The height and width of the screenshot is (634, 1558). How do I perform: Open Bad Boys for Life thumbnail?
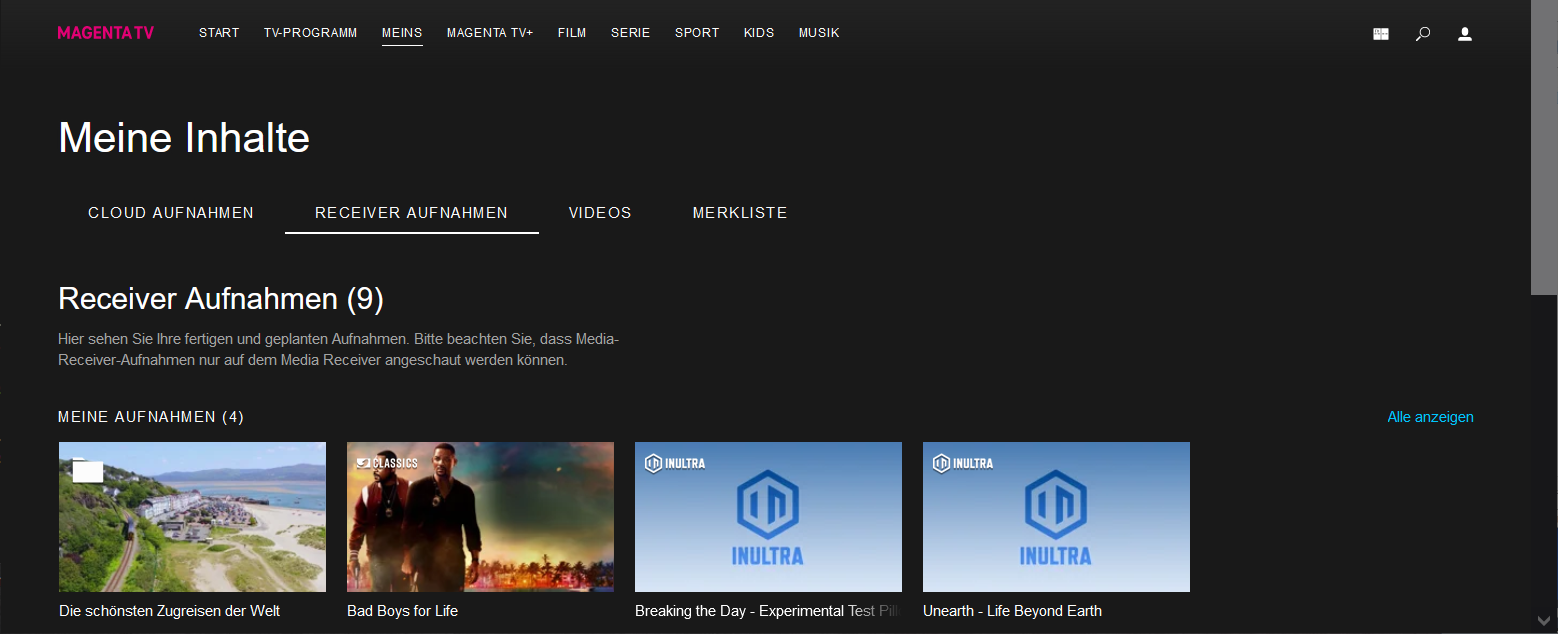[480, 517]
